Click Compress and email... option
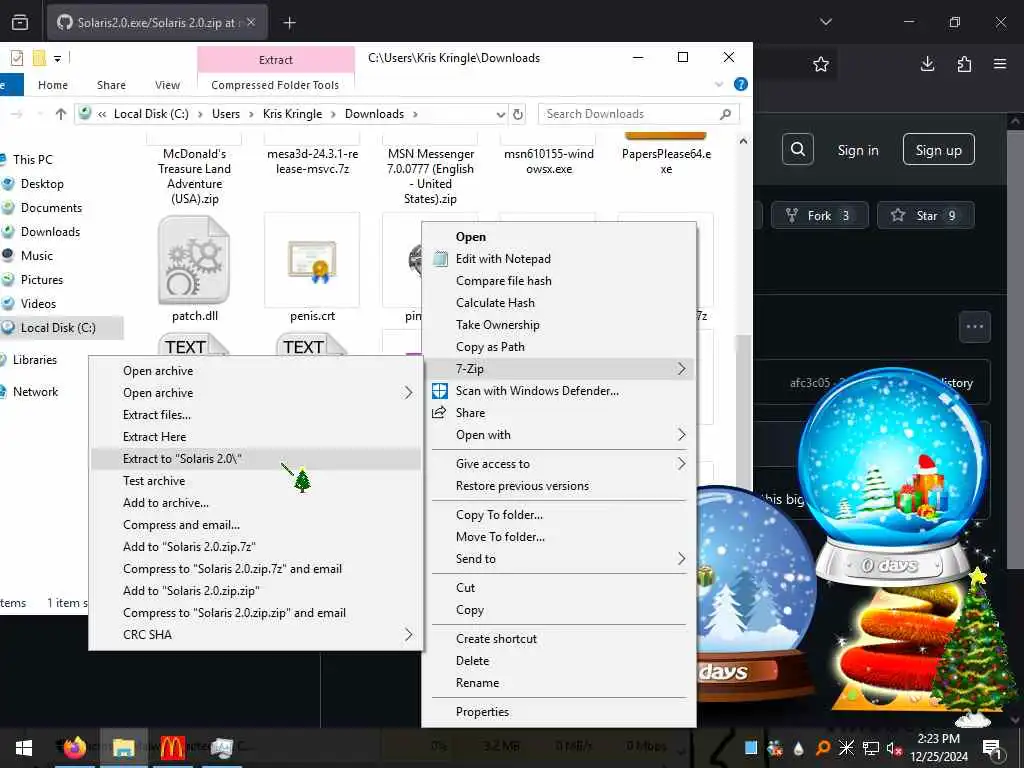This screenshot has width=1024, height=768. (x=255, y=525)
